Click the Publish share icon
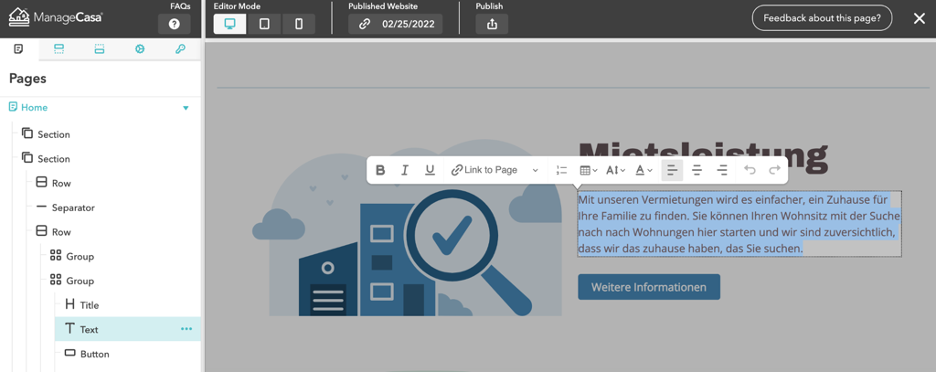Image resolution: width=936 pixels, height=372 pixels. coord(492,24)
